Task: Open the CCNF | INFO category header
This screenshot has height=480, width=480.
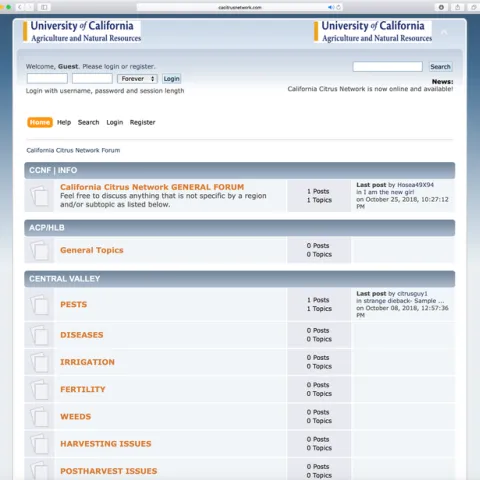Action: point(53,170)
